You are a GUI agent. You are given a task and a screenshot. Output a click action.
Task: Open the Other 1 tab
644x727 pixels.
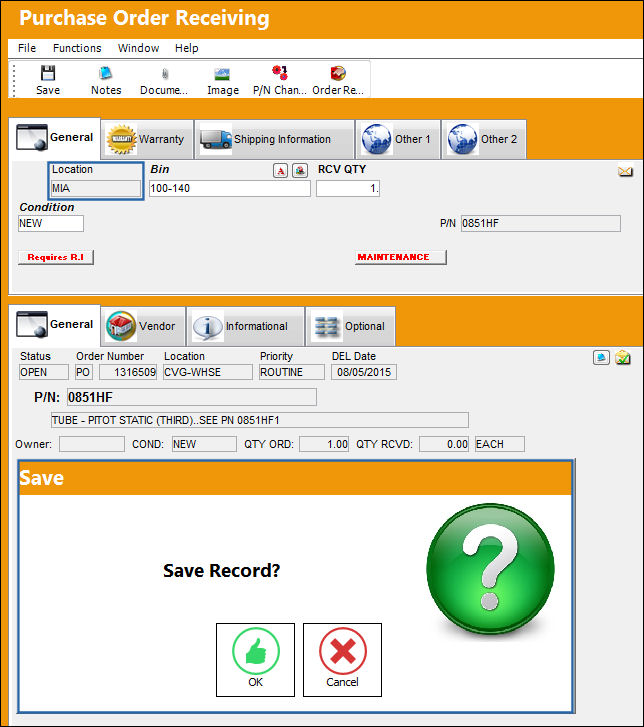pos(398,139)
